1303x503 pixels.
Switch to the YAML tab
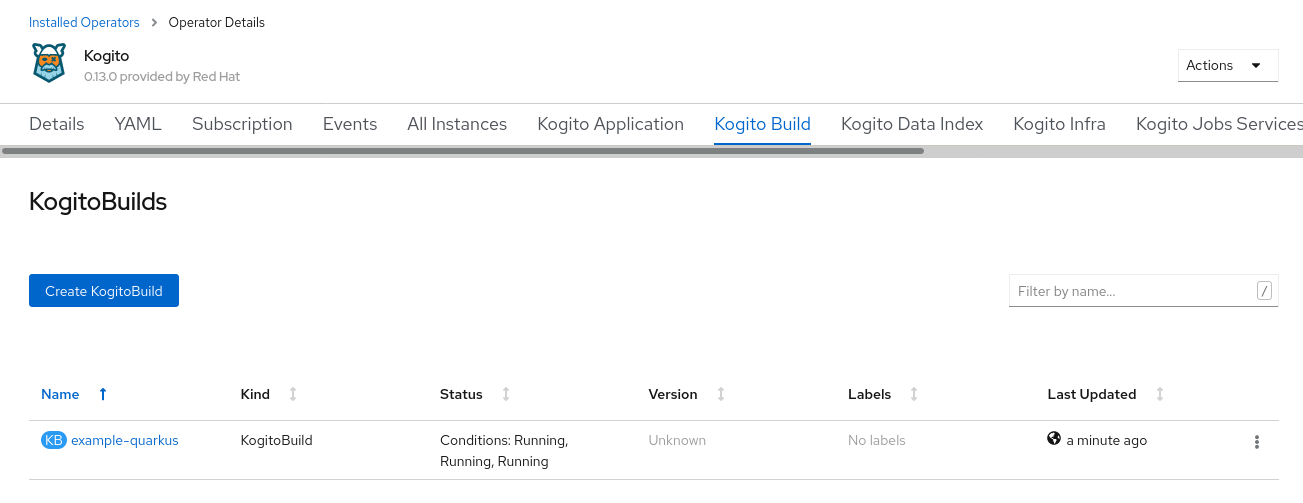(x=138, y=124)
